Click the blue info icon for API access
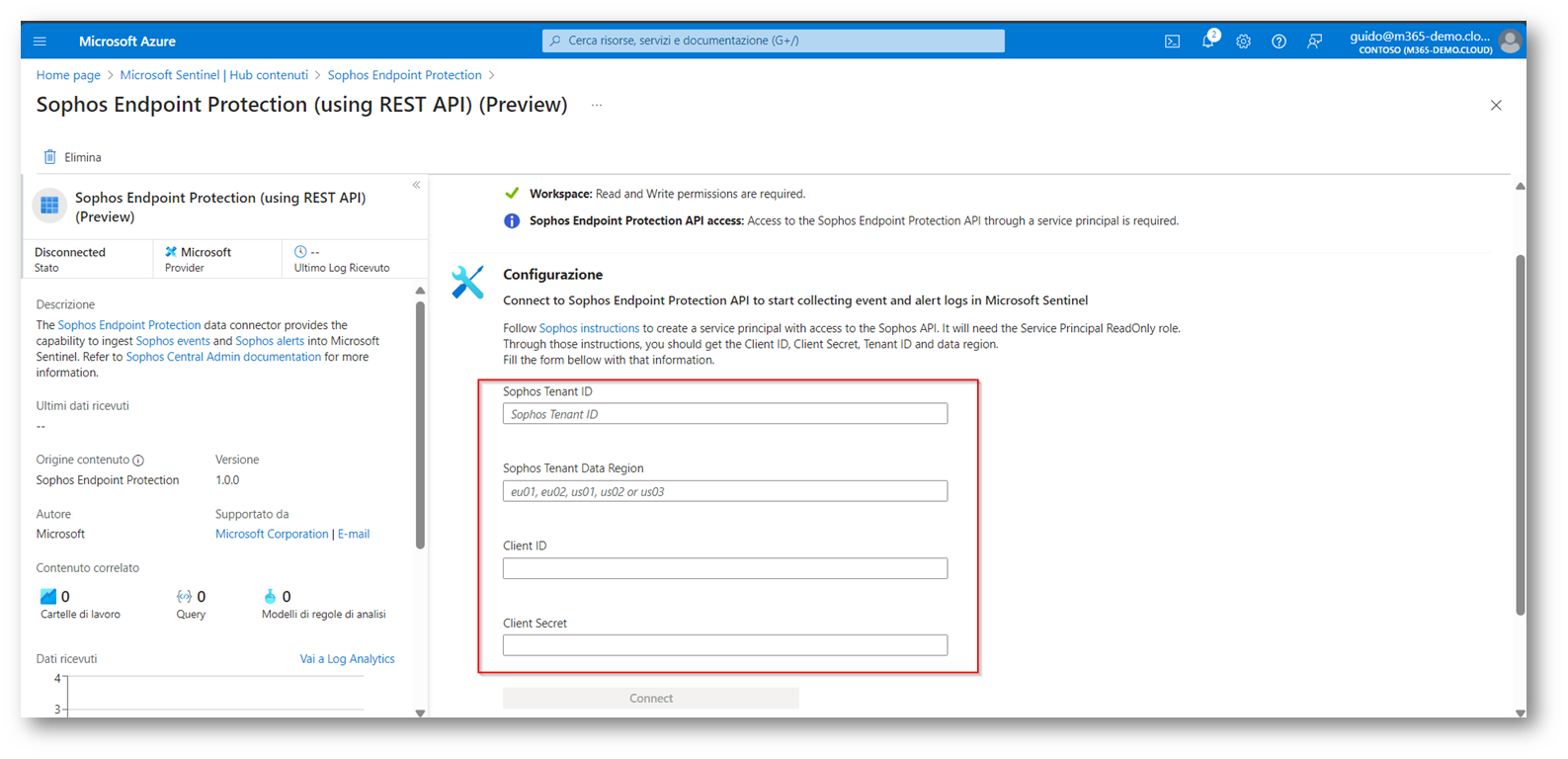The width and height of the screenshot is (1568, 759). 512,221
